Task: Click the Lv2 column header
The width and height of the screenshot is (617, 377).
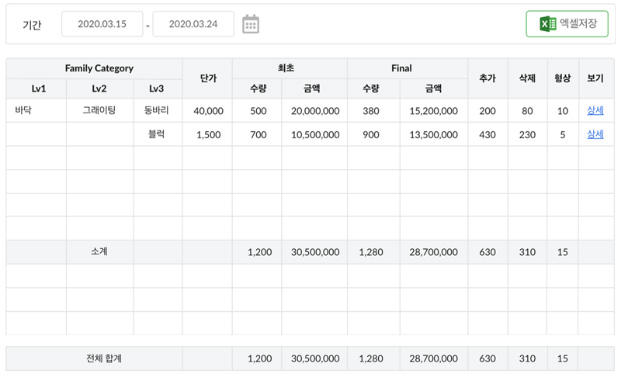Action: (100, 89)
